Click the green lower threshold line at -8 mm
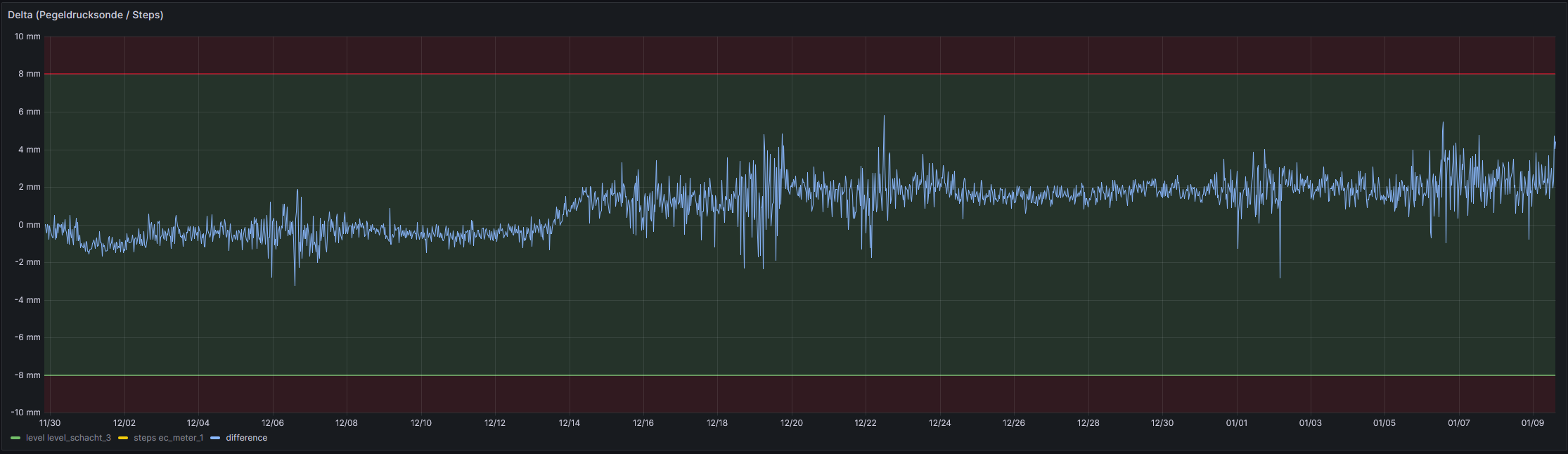The image size is (1568, 454). coord(703,375)
